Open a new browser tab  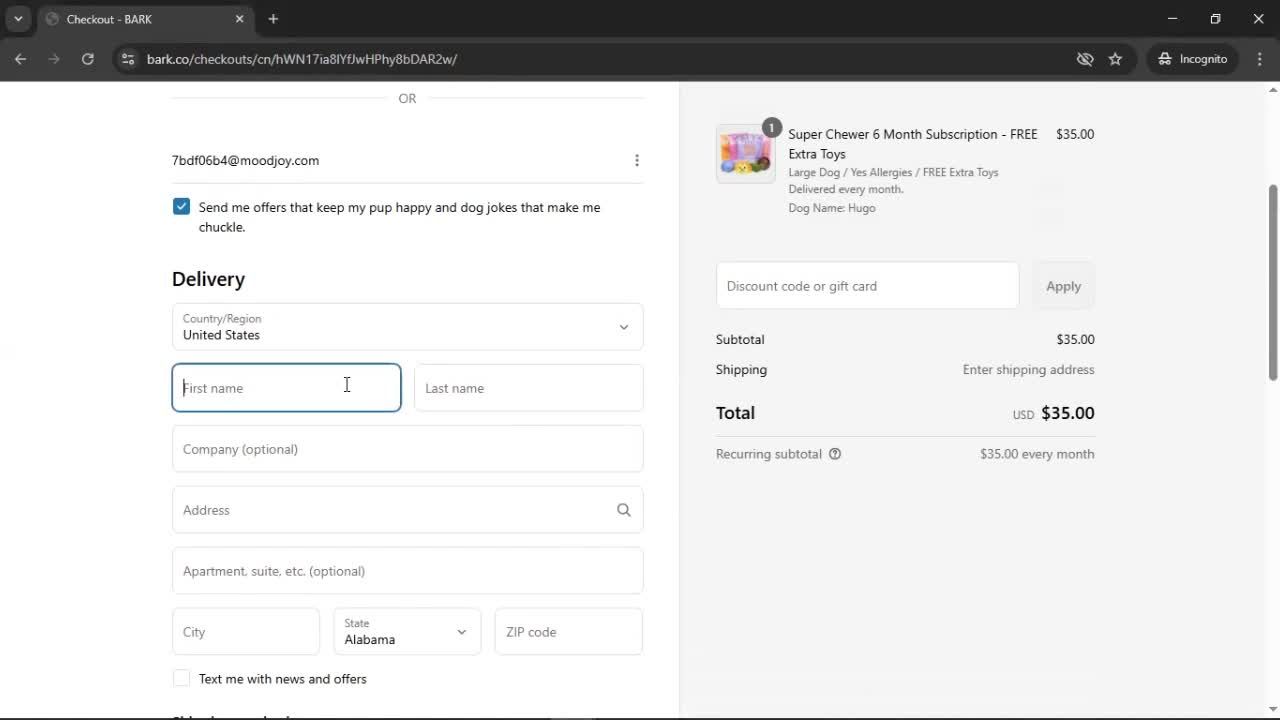pyautogui.click(x=273, y=19)
